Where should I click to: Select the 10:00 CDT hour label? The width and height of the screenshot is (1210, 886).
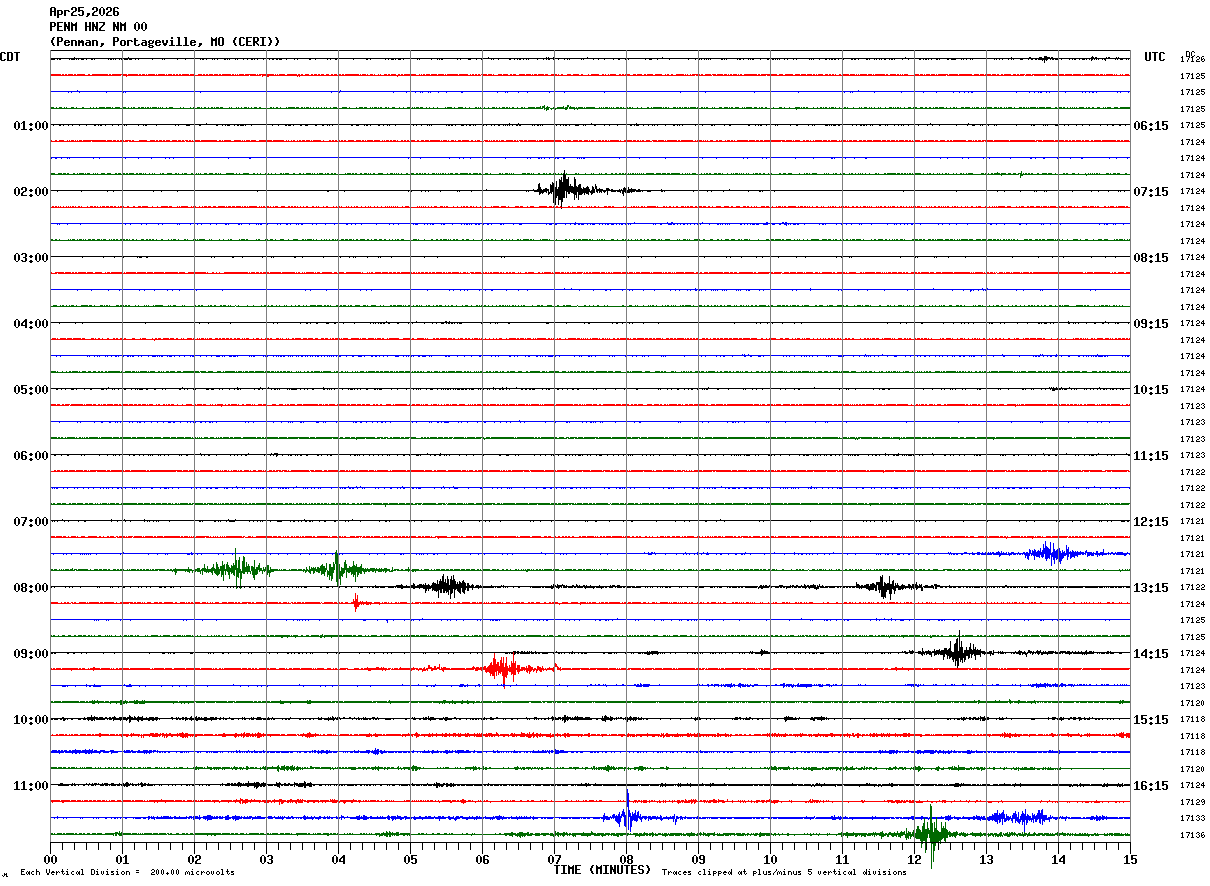pyautogui.click(x=30, y=720)
